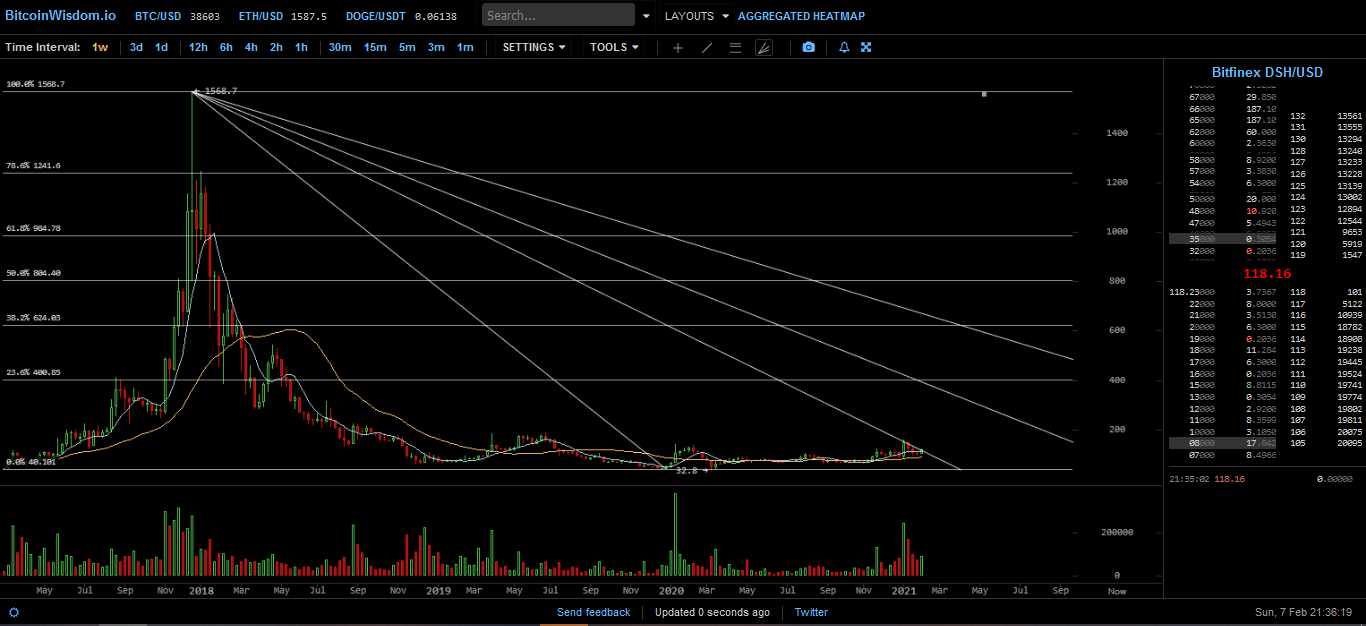
Task: Click the 61.8% 984.78 Fibonacci label
Action: (33, 228)
